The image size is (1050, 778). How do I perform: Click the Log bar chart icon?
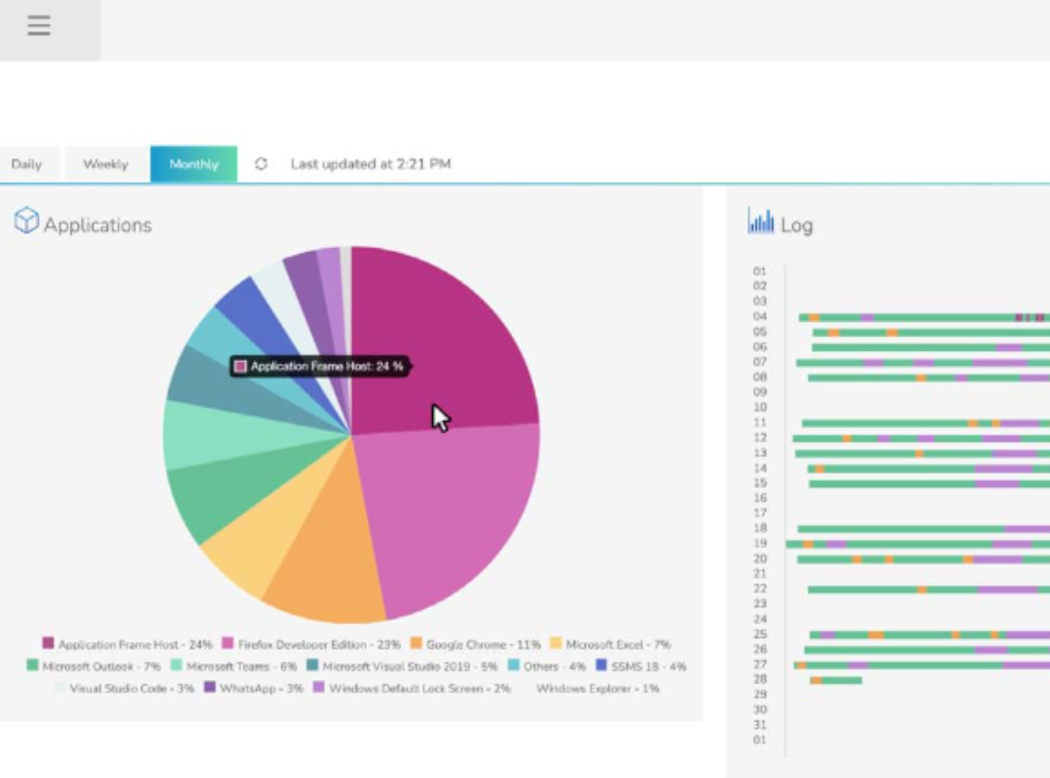[761, 222]
